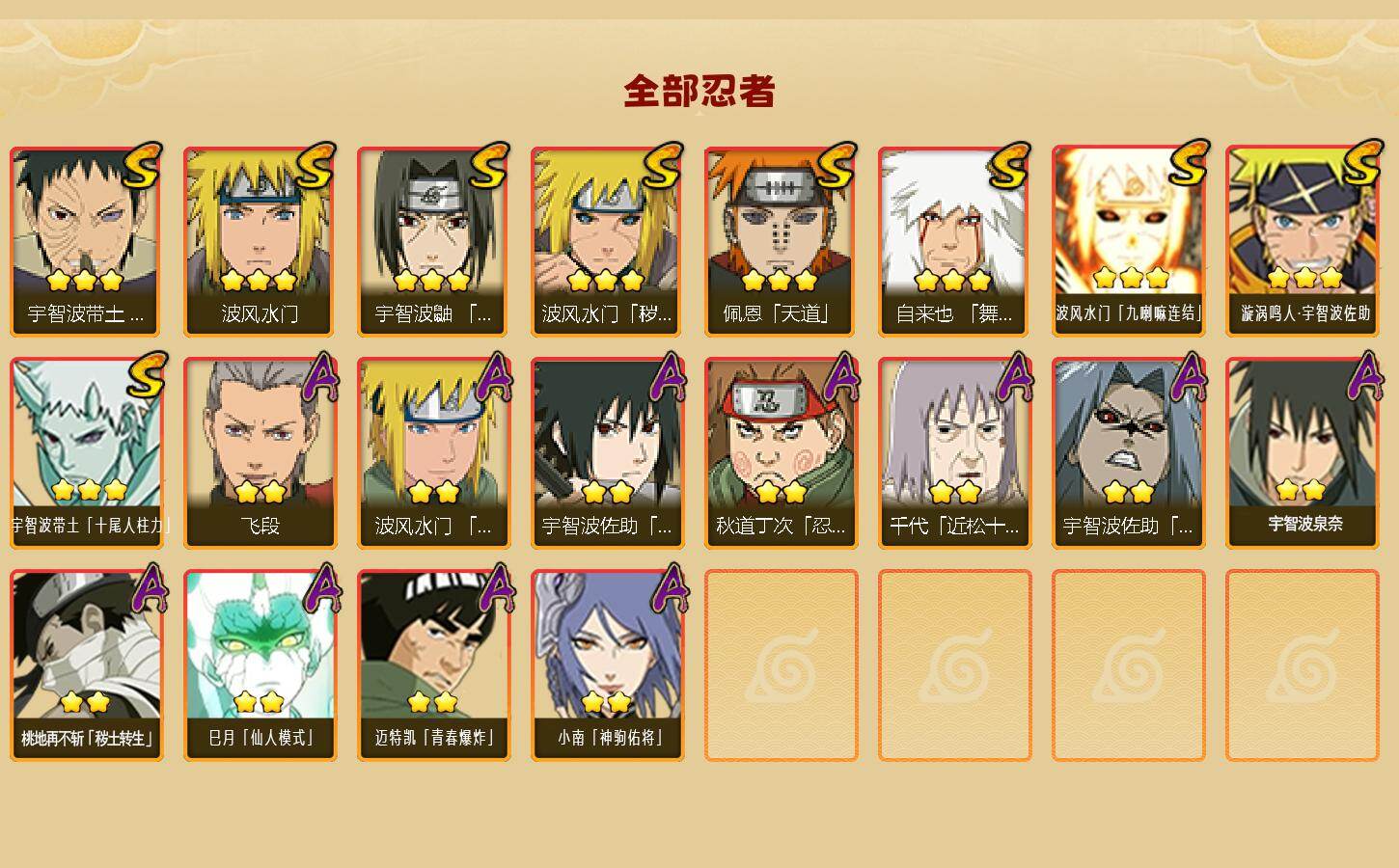Click the A-rank badge on 飞段 card

(321, 377)
